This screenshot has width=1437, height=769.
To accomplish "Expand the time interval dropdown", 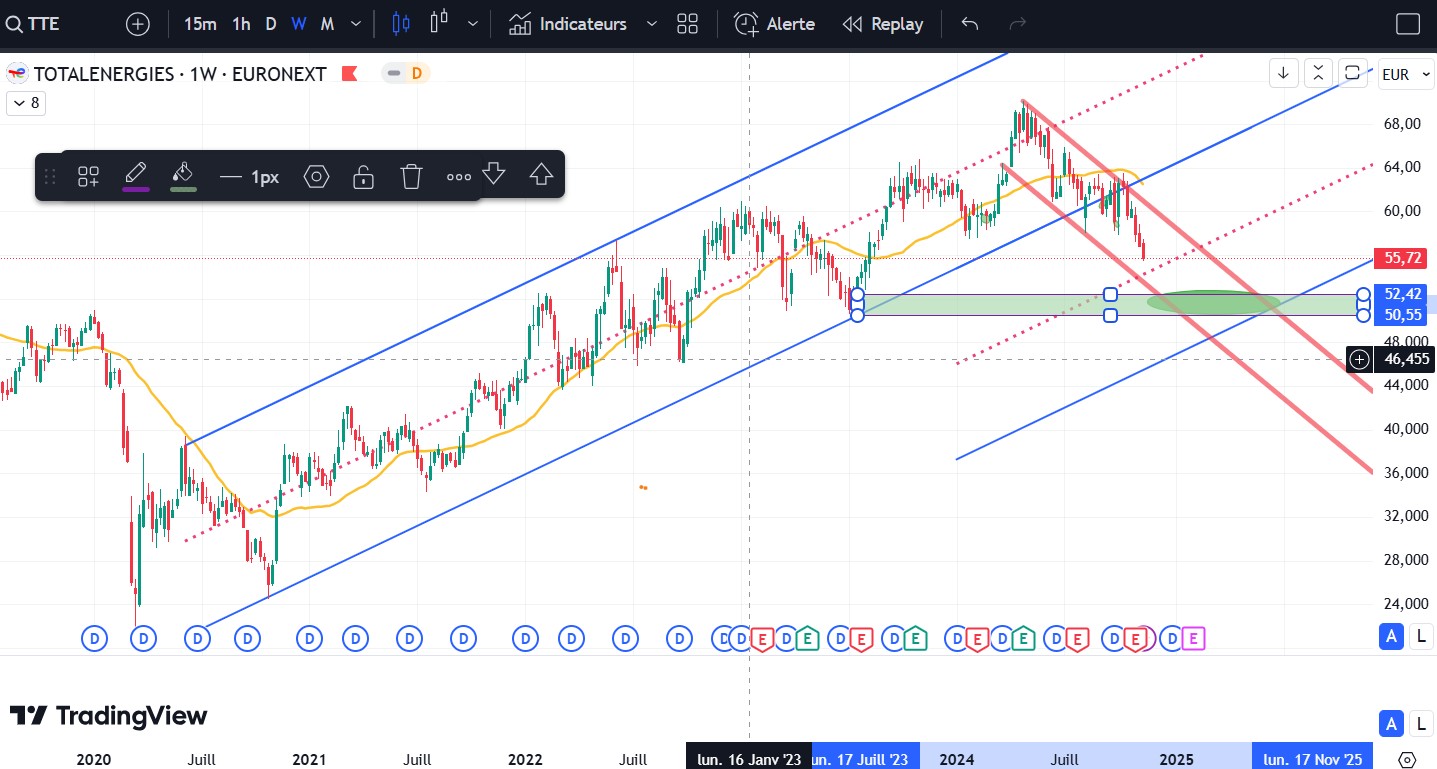I will coord(356,24).
